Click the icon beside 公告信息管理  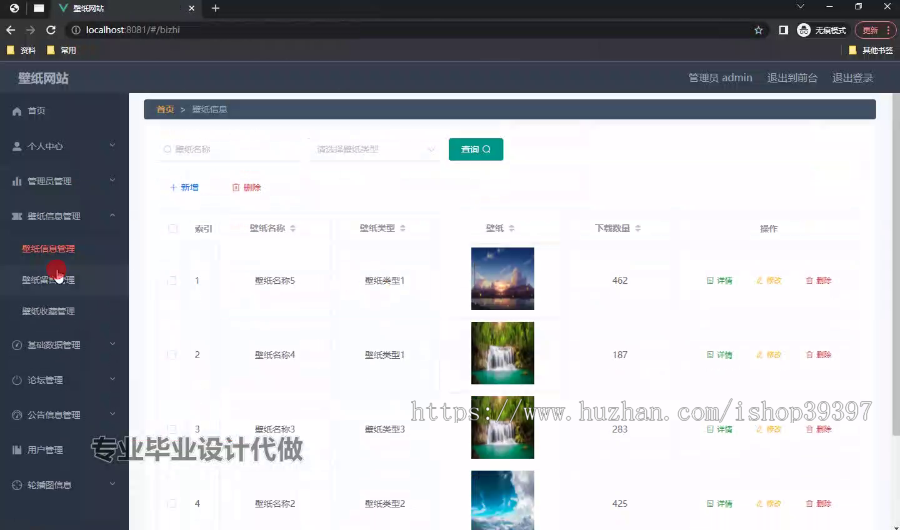pos(17,415)
